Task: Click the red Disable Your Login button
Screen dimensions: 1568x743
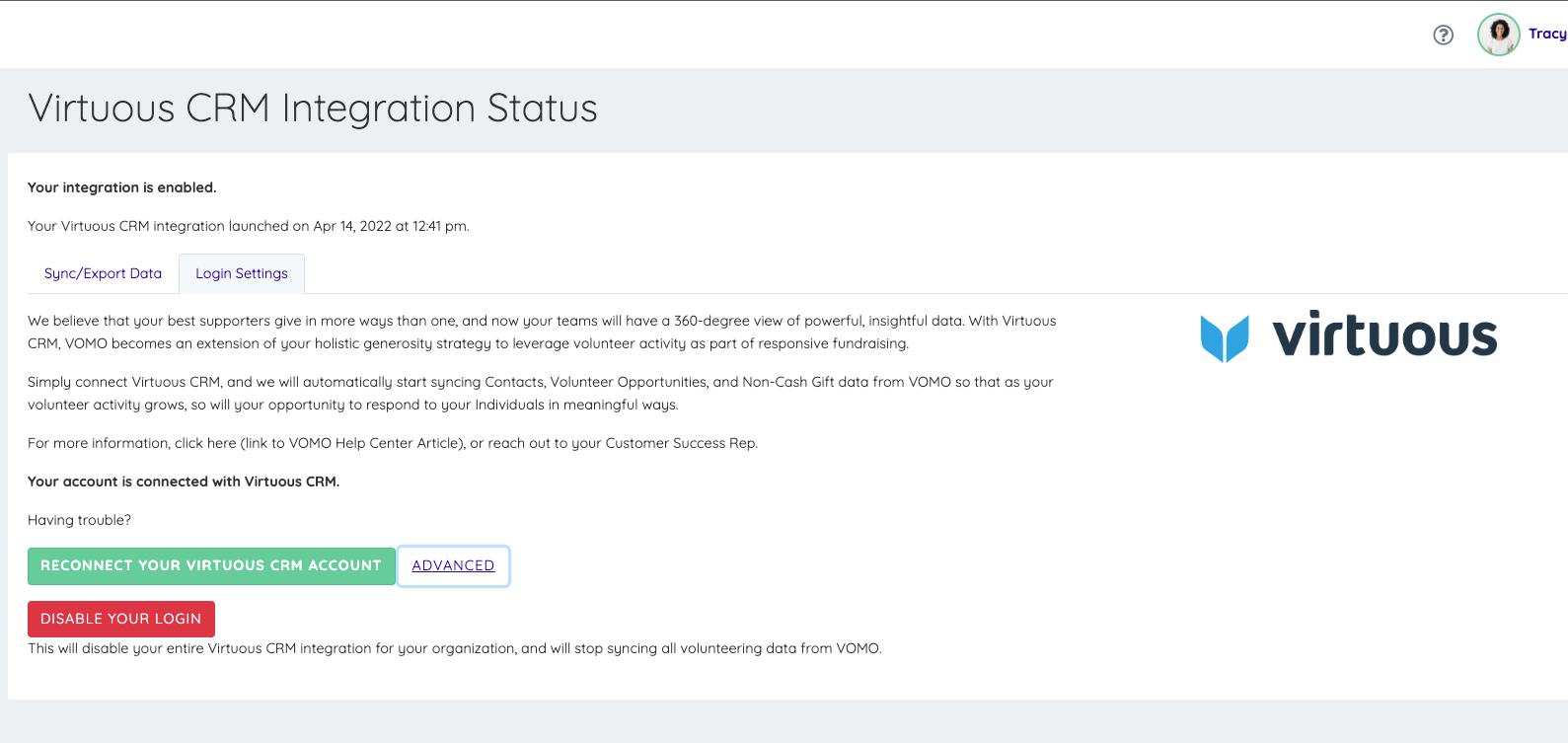Action: click(121, 619)
